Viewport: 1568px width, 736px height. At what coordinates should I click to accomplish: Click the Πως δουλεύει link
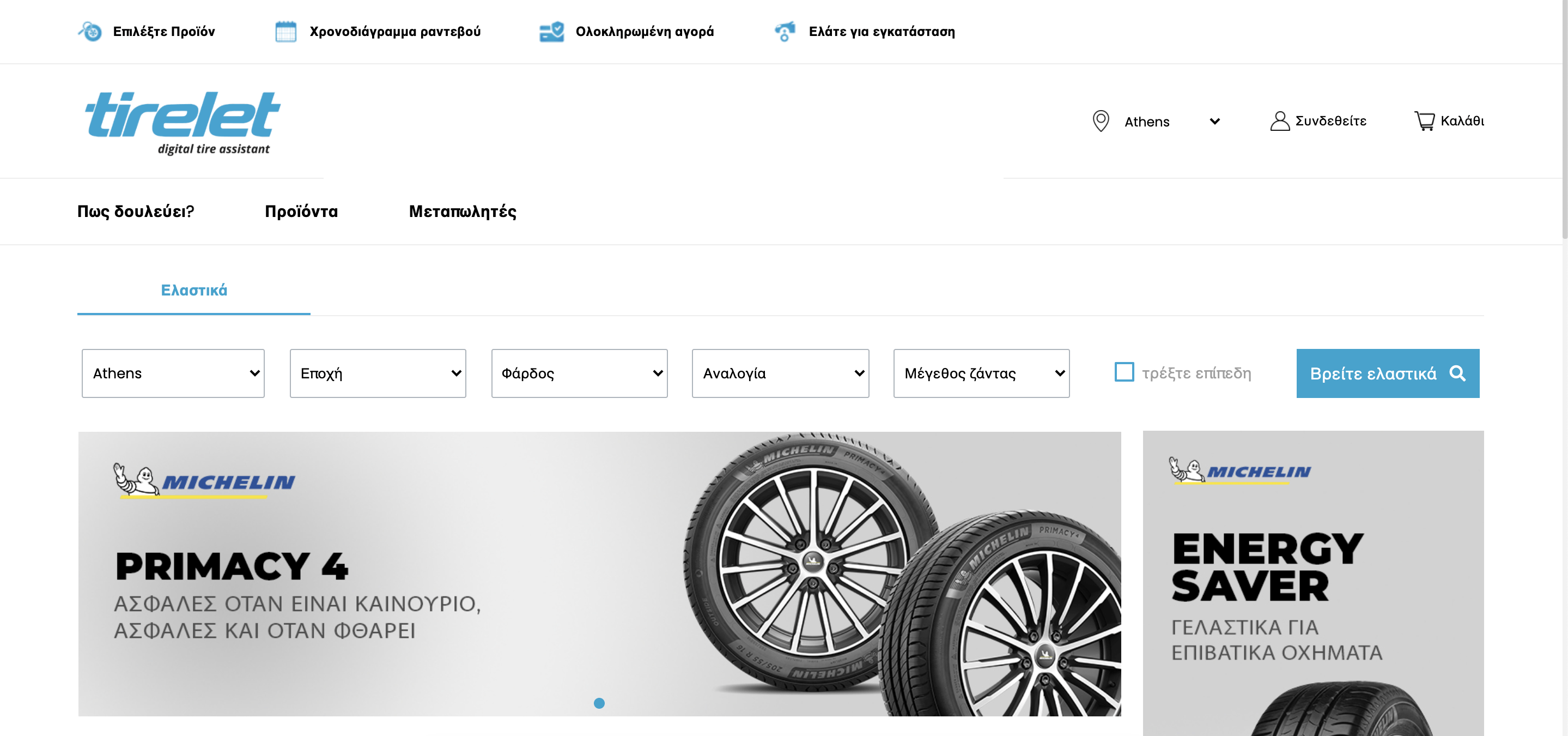click(135, 212)
